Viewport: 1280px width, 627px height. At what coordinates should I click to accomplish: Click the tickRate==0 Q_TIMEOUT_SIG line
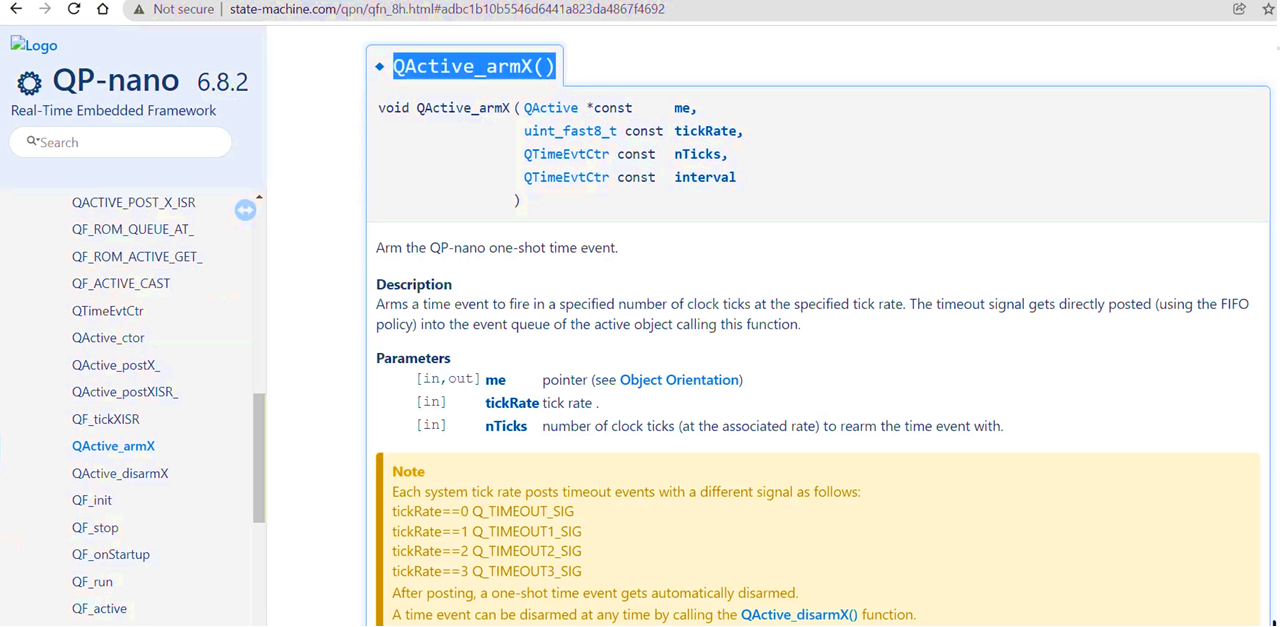pos(483,512)
